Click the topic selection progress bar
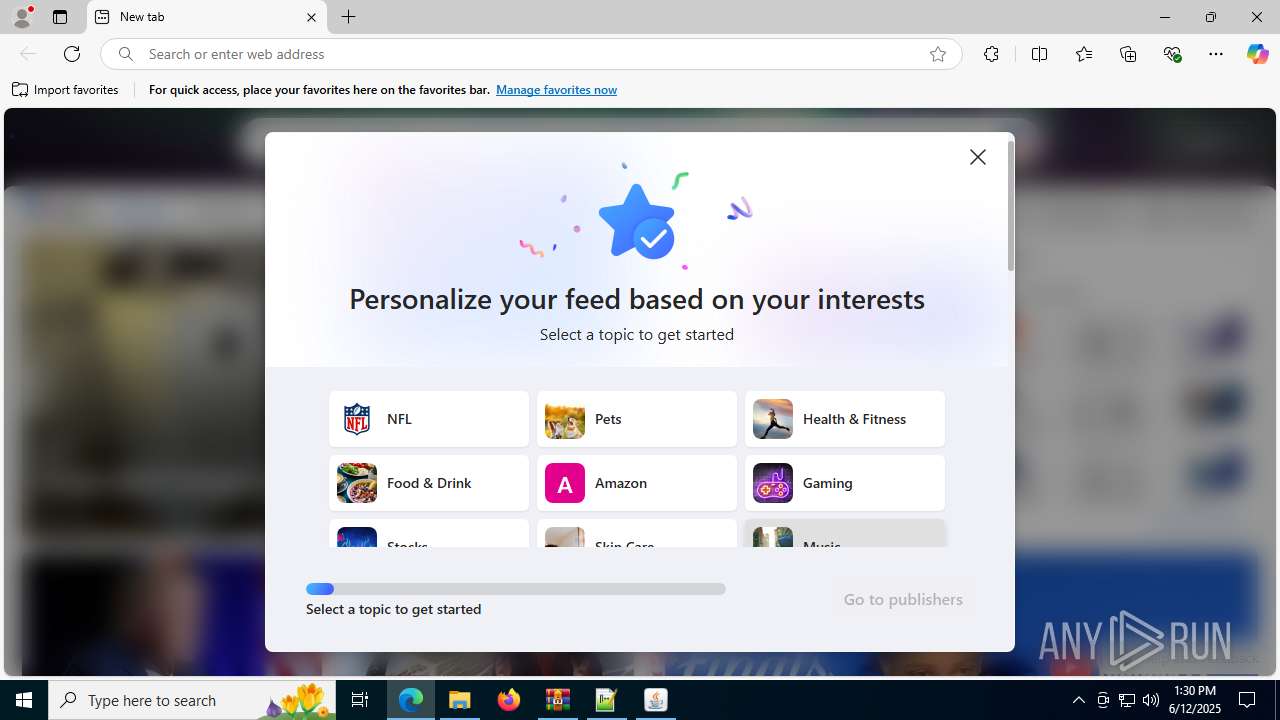Image resolution: width=1280 pixels, height=720 pixels. [x=516, y=589]
